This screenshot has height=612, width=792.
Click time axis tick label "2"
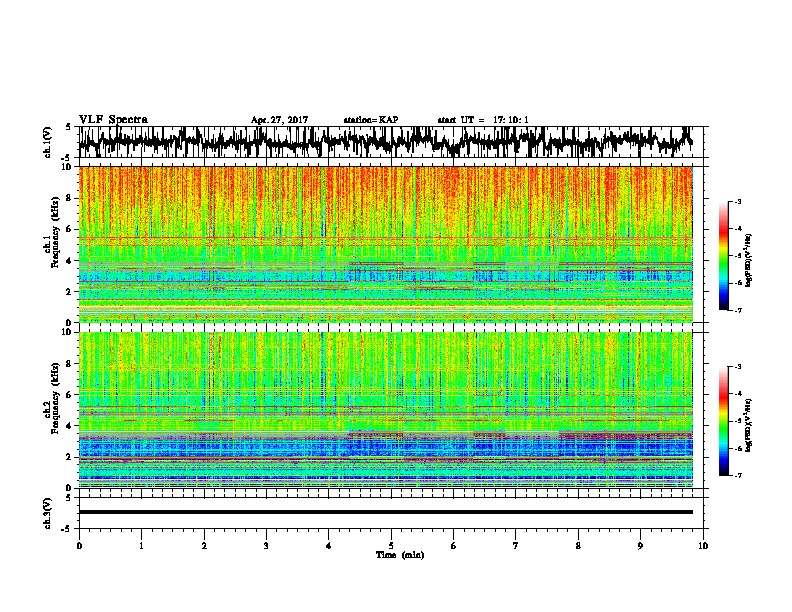[x=204, y=546]
